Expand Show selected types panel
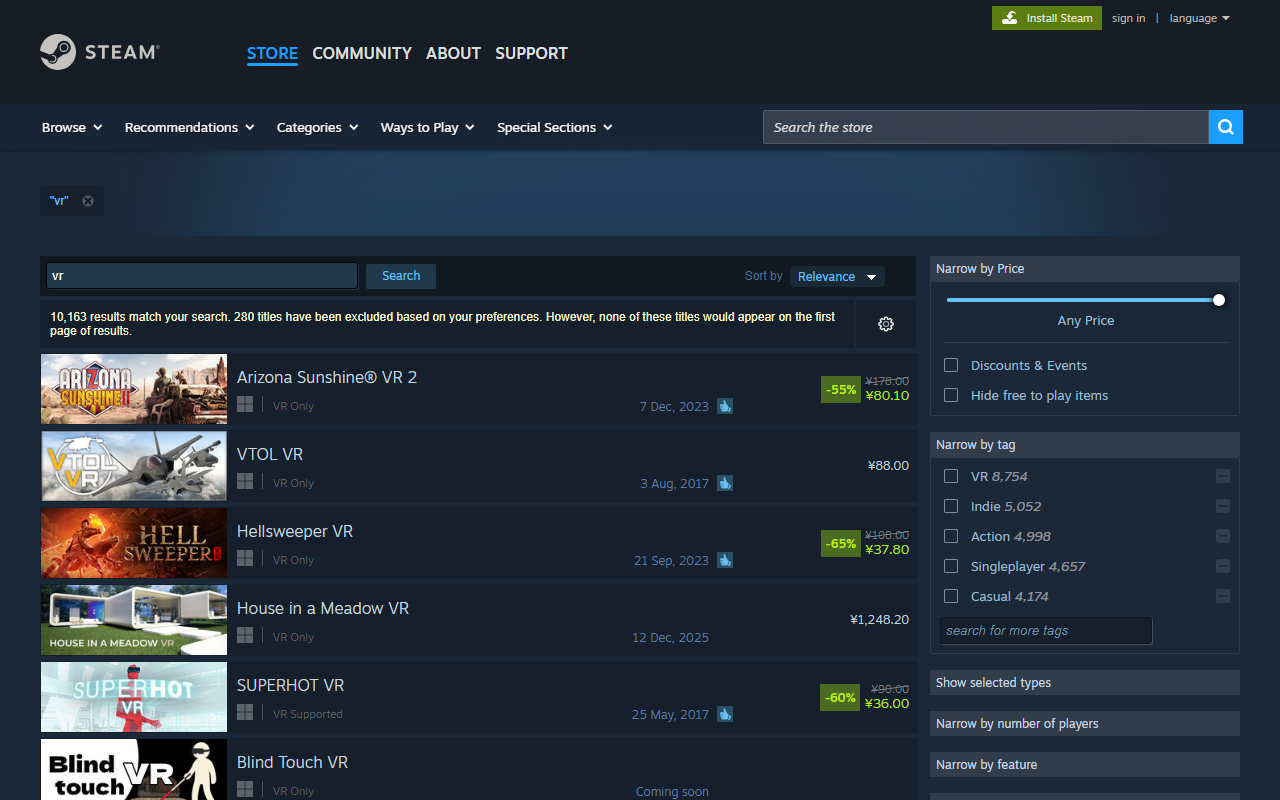The height and width of the screenshot is (800, 1280). click(x=1085, y=682)
